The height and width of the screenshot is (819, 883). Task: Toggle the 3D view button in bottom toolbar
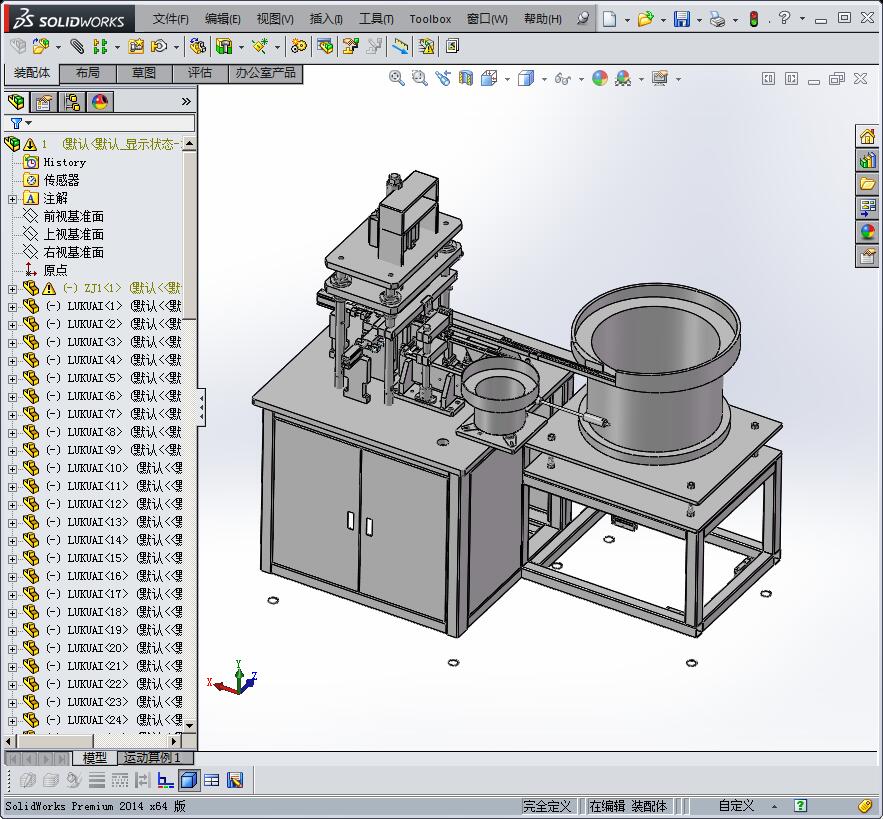click(x=189, y=780)
